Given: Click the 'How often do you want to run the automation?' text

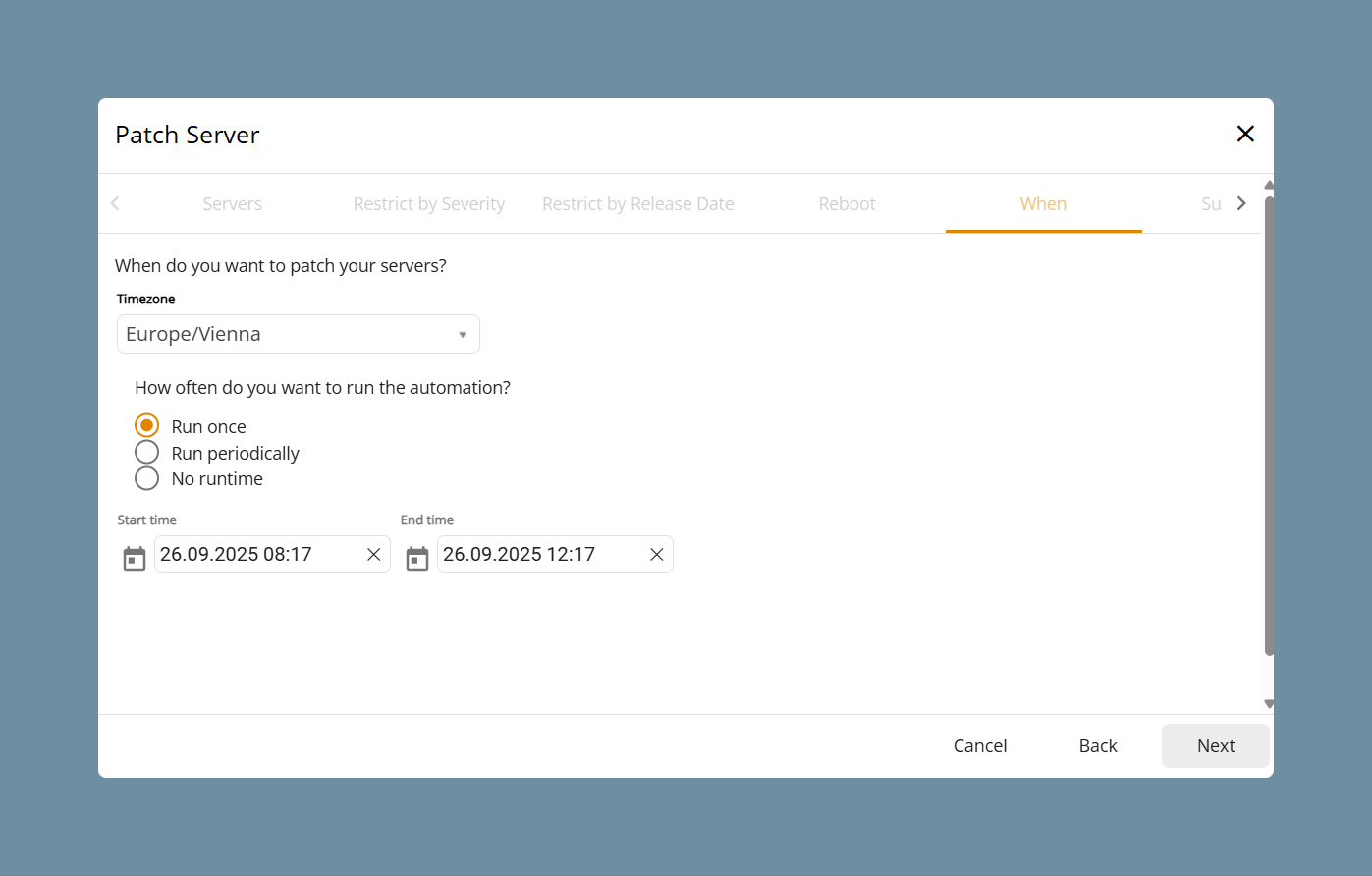Looking at the screenshot, I should [x=323, y=388].
